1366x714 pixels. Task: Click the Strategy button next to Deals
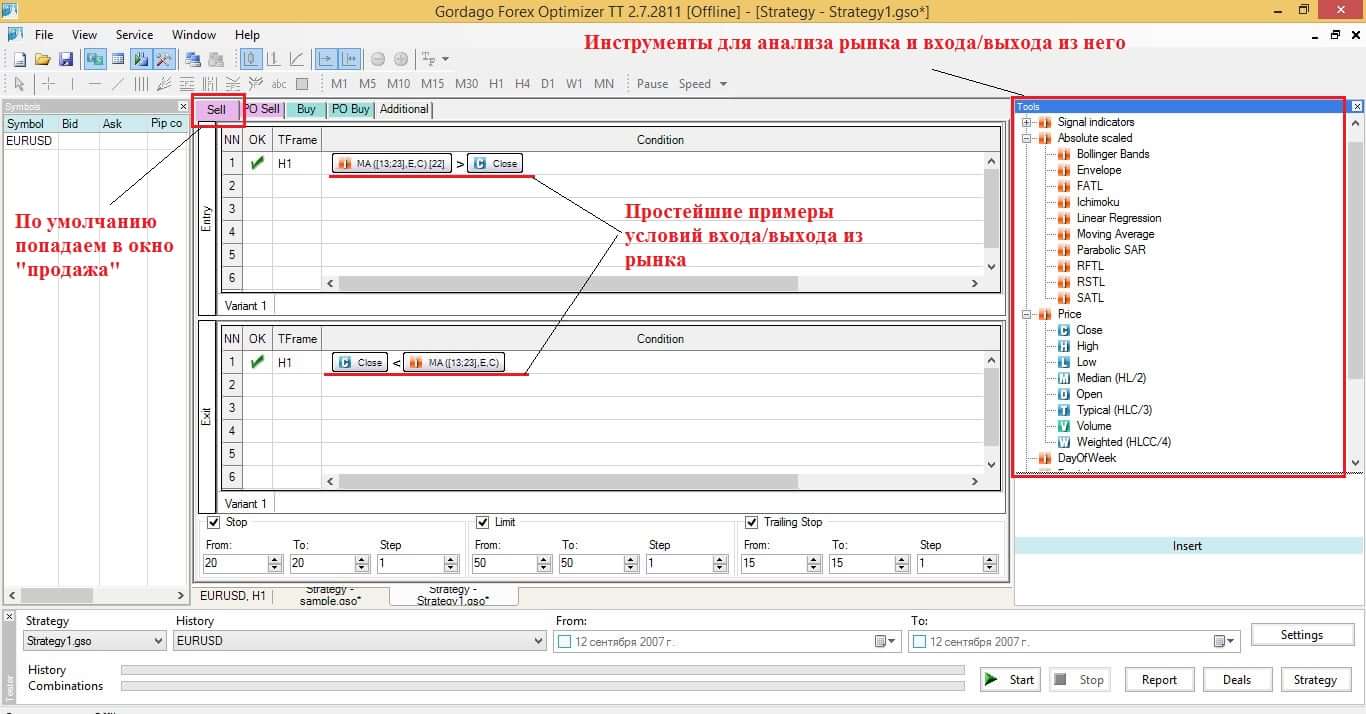1315,680
